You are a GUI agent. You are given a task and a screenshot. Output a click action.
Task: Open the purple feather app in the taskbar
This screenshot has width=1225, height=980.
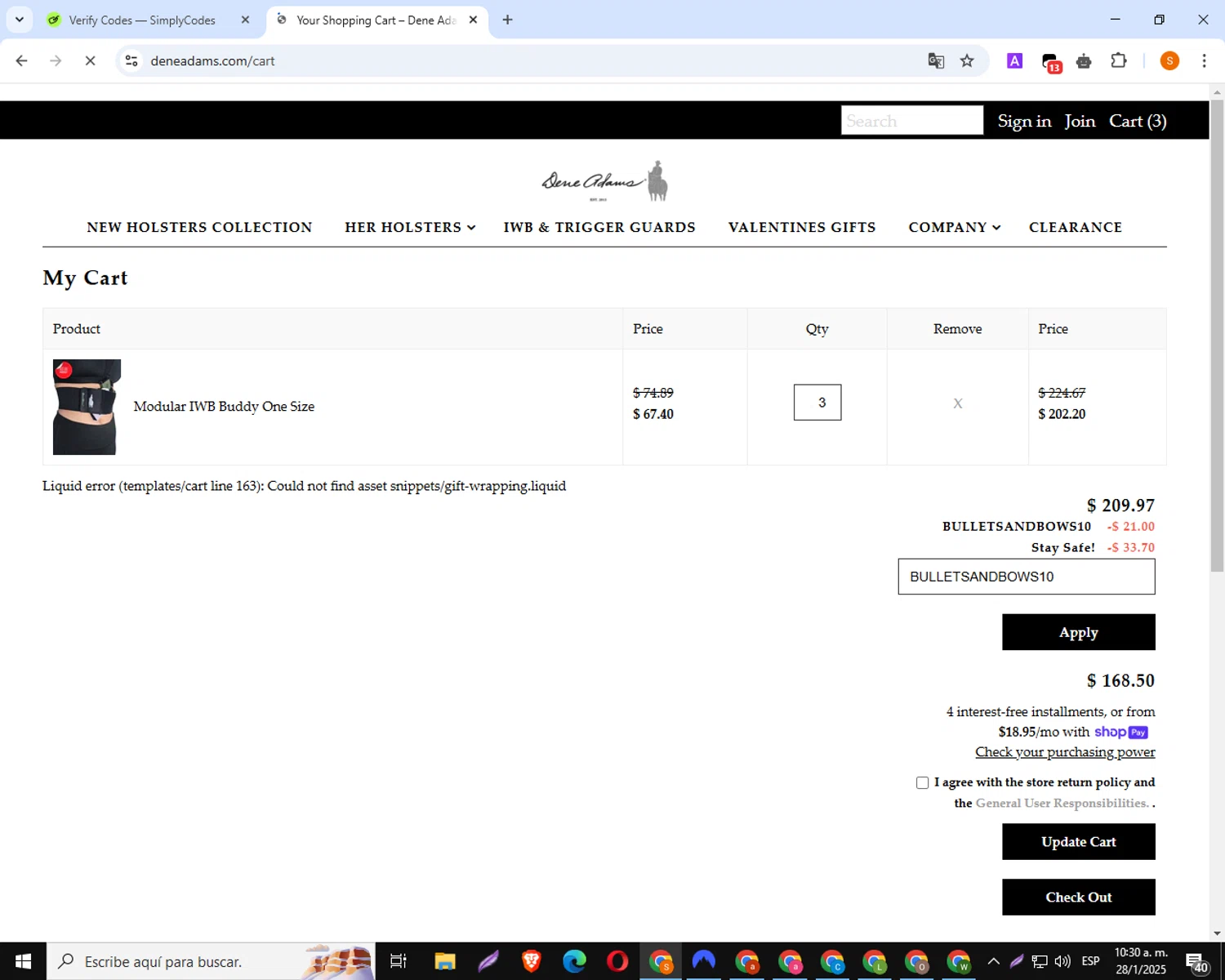(x=488, y=961)
